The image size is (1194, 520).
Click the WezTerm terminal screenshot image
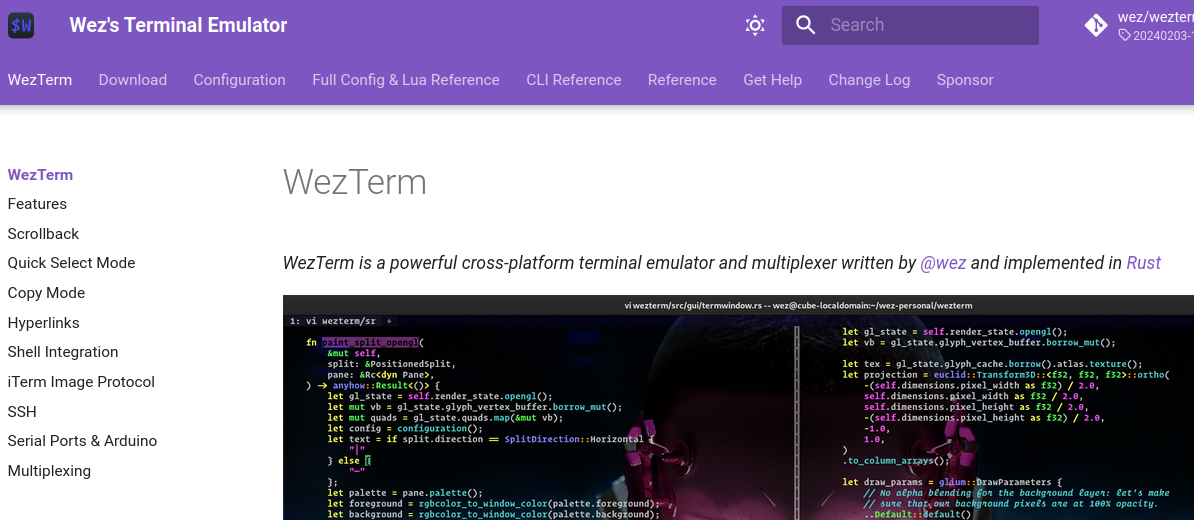738,410
